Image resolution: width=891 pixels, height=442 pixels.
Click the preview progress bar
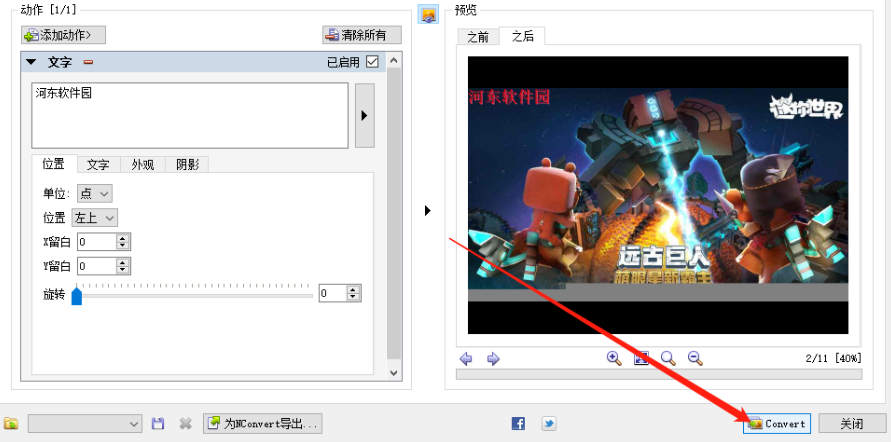click(x=659, y=374)
